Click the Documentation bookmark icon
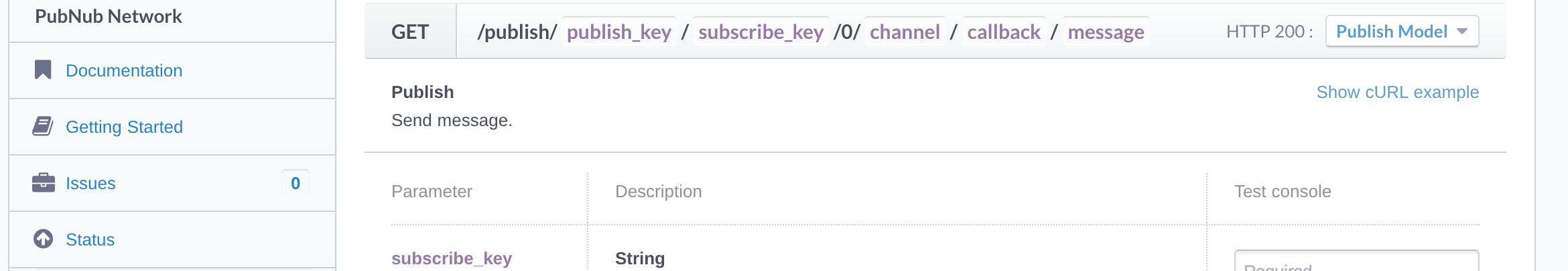This screenshot has width=1568, height=271. 43,70
